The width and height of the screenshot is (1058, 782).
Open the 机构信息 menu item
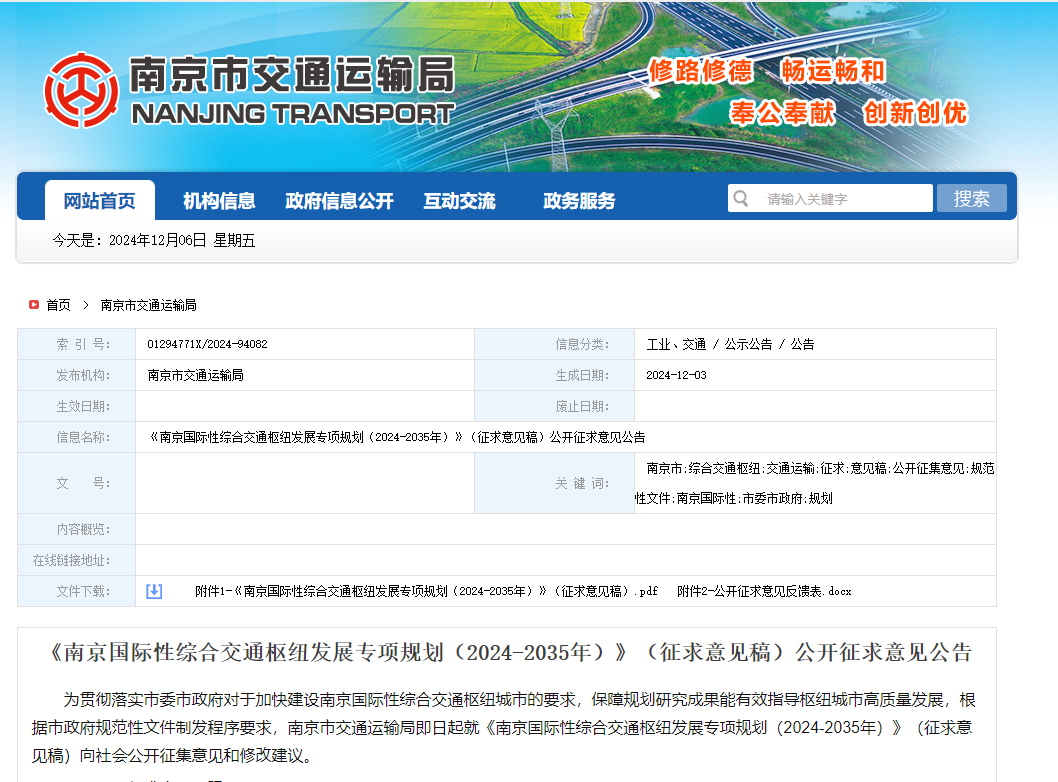219,201
